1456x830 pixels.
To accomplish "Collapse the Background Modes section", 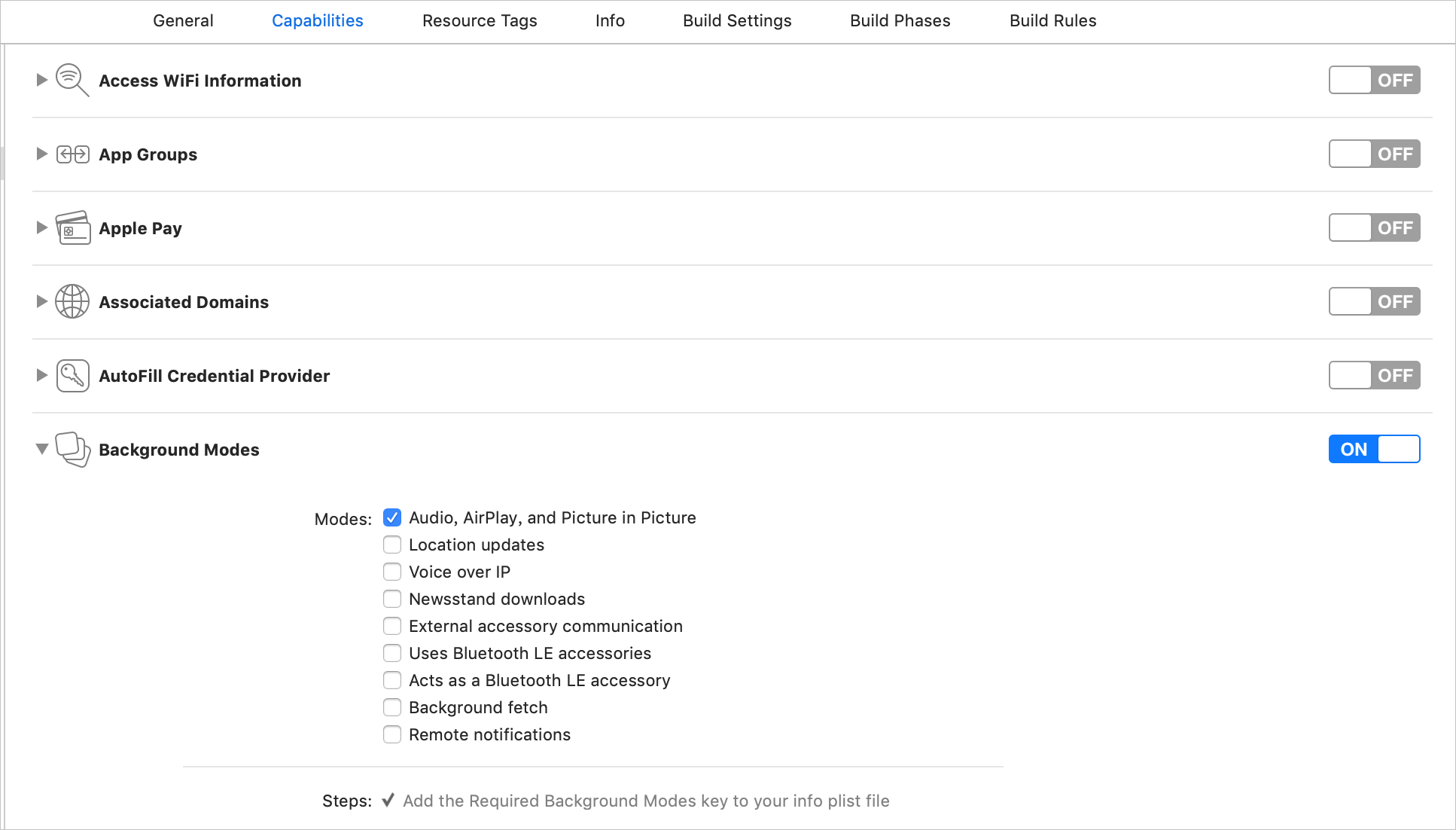I will [42, 449].
